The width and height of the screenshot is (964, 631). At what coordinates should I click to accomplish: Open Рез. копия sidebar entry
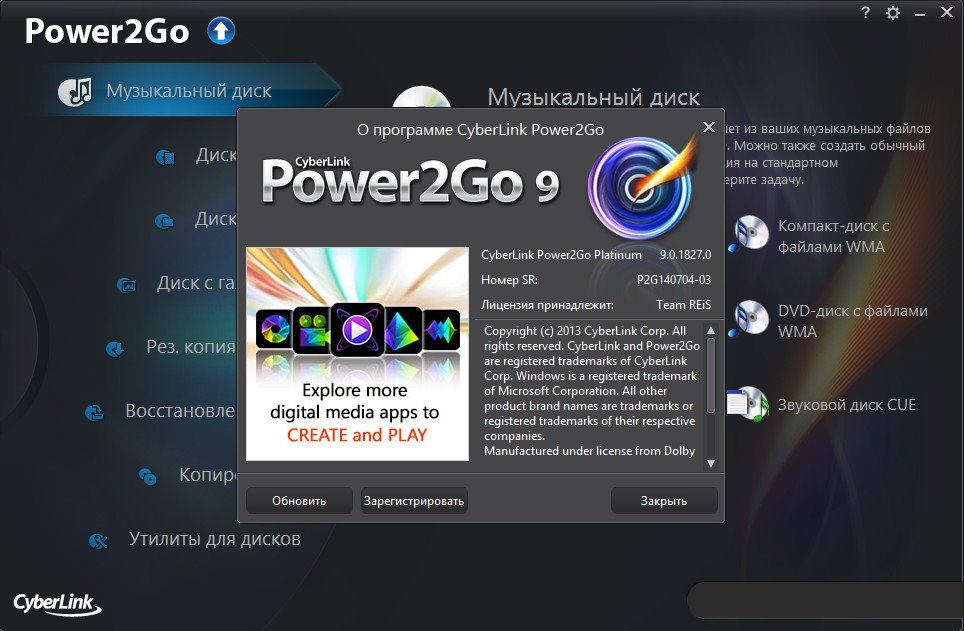tap(191, 347)
